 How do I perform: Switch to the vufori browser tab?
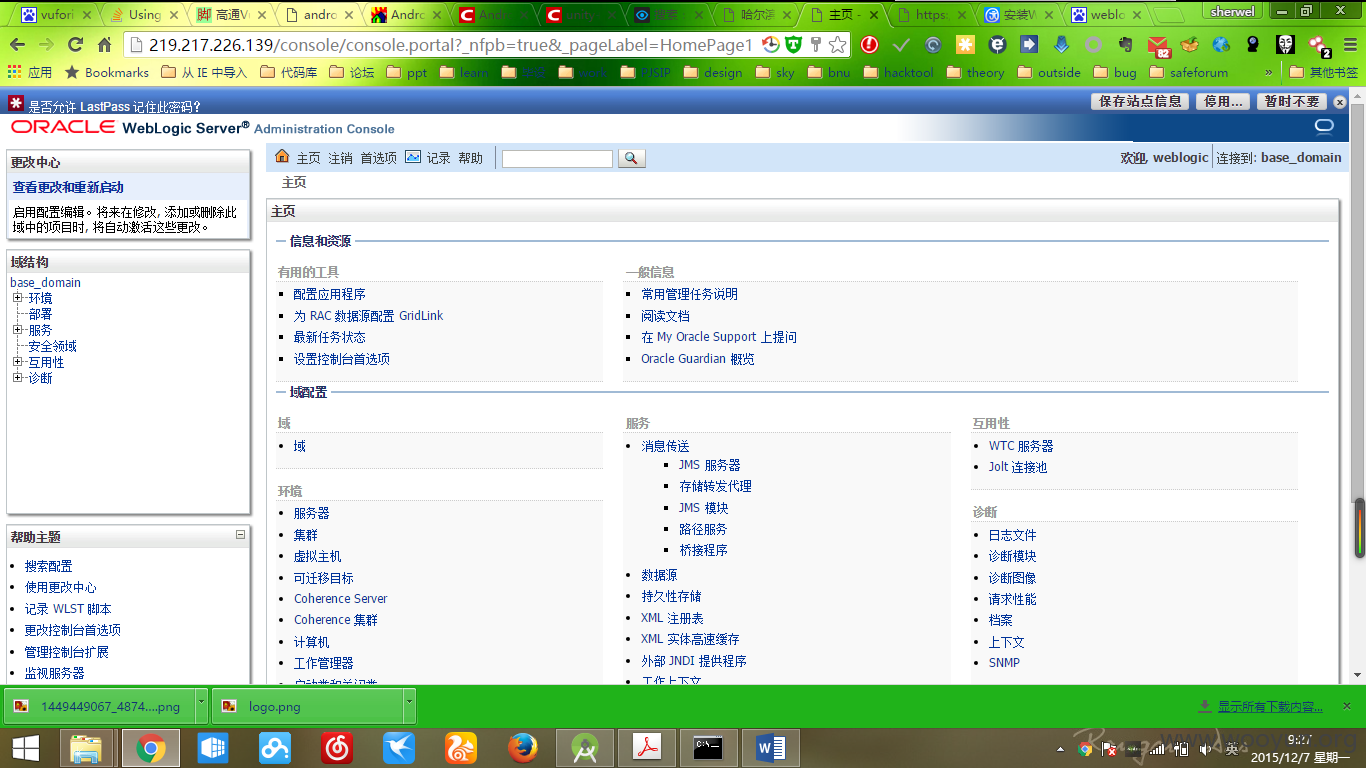57,15
